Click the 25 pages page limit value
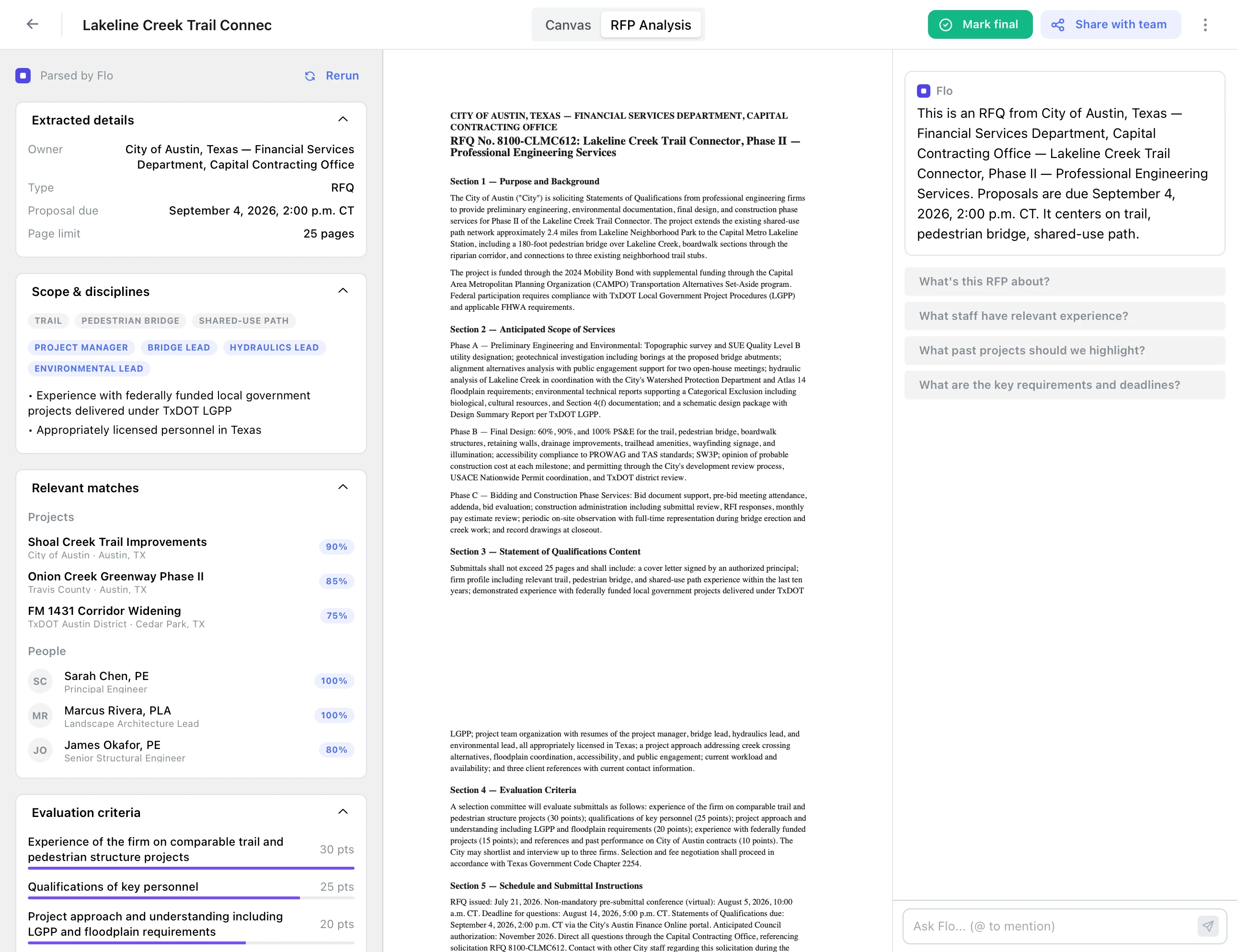1237x952 pixels. pos(329,234)
